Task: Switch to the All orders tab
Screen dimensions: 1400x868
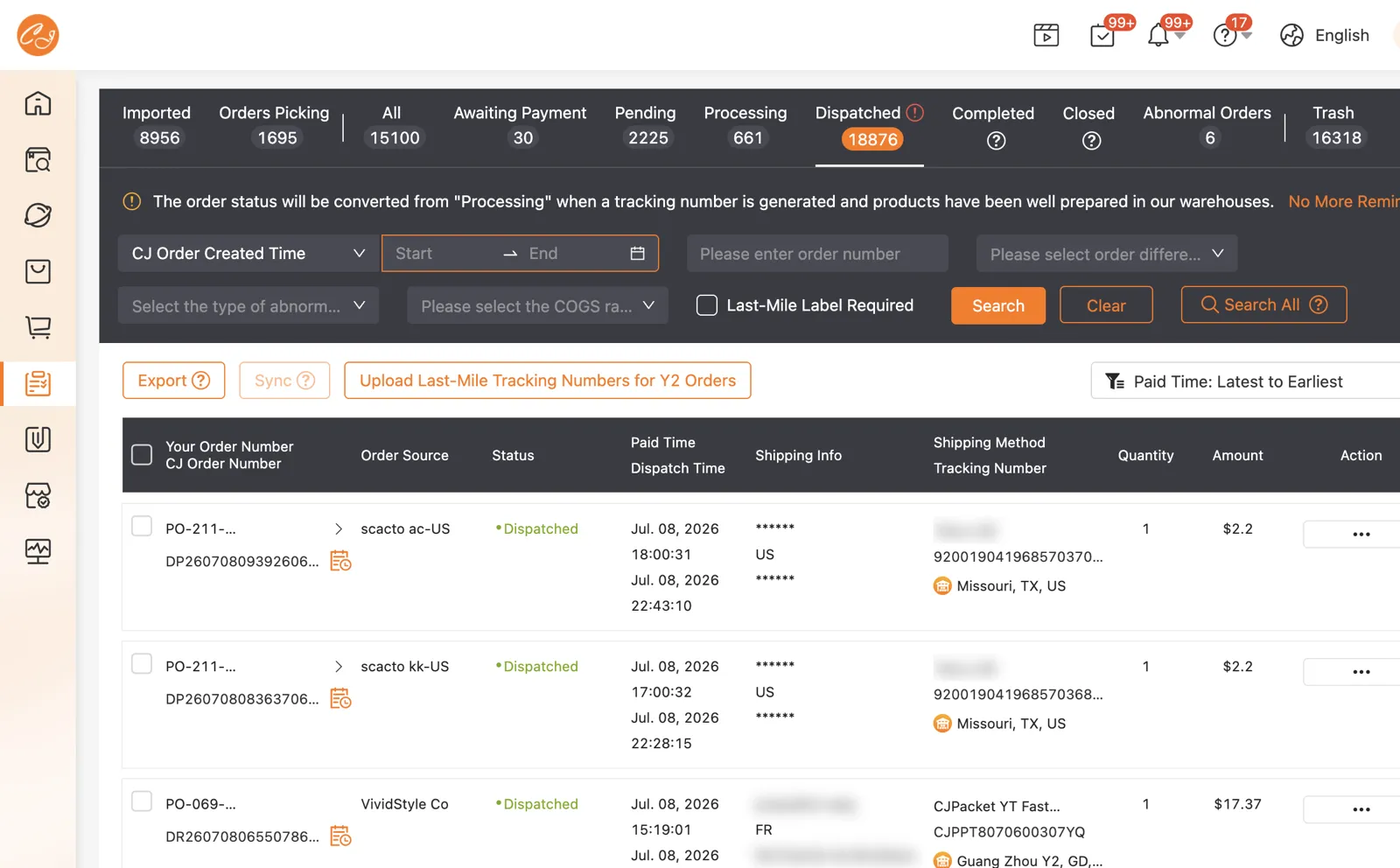Action: 393,125
